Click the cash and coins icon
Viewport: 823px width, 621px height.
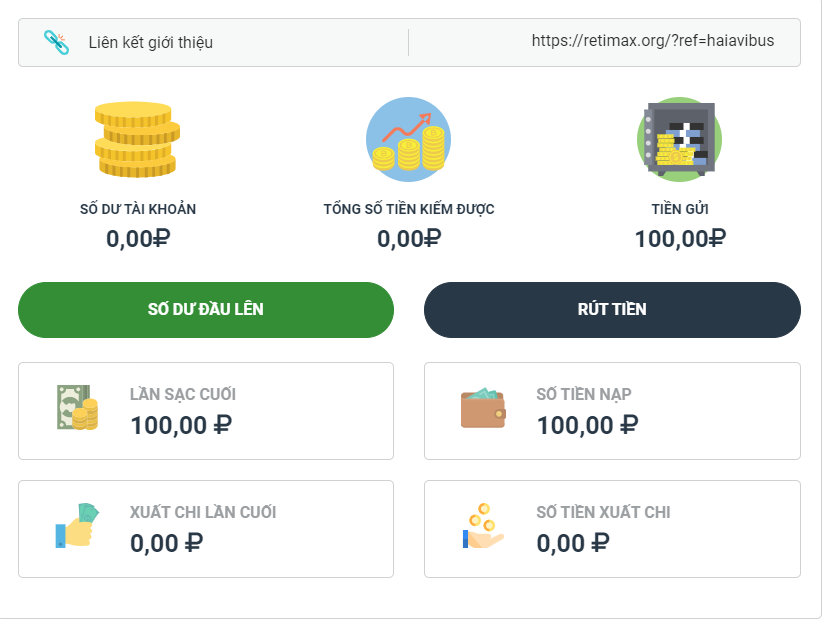(x=77, y=408)
